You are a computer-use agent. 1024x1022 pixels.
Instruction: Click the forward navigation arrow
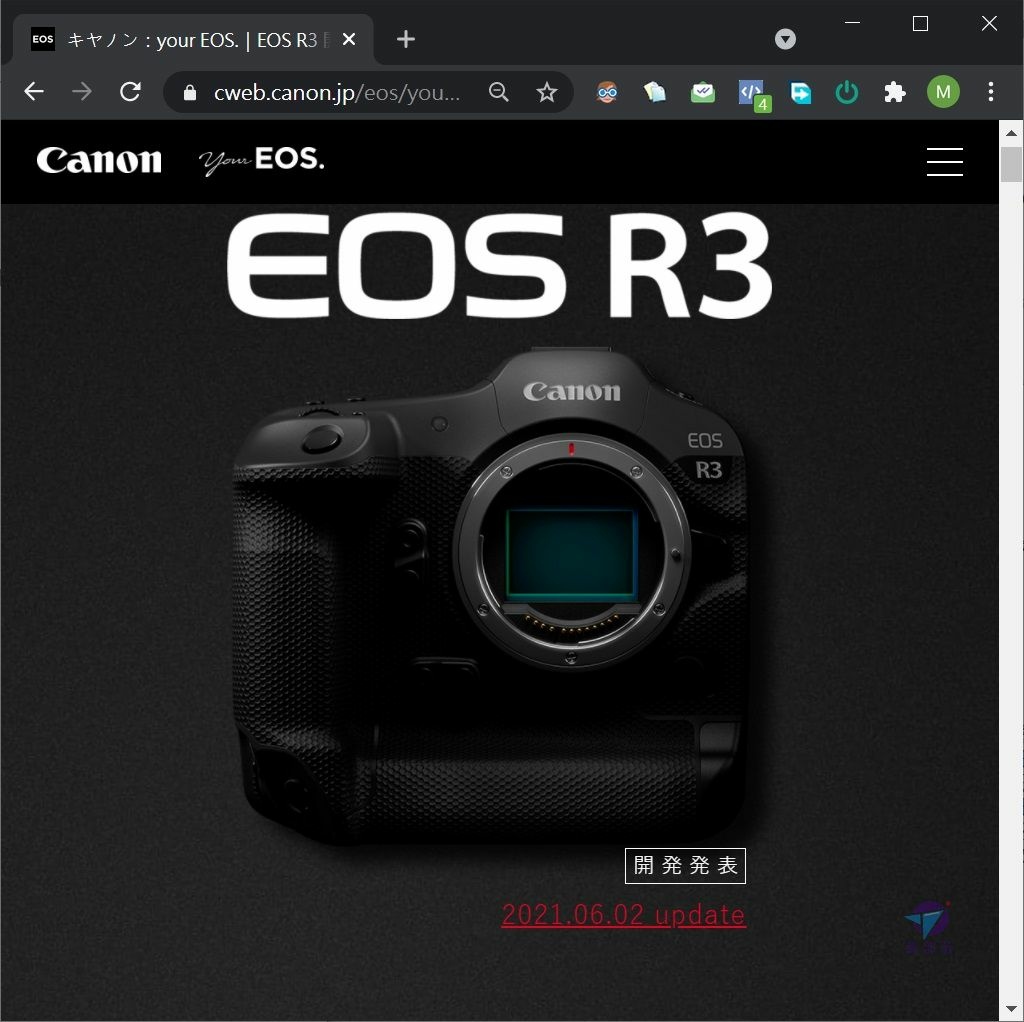[x=82, y=91]
